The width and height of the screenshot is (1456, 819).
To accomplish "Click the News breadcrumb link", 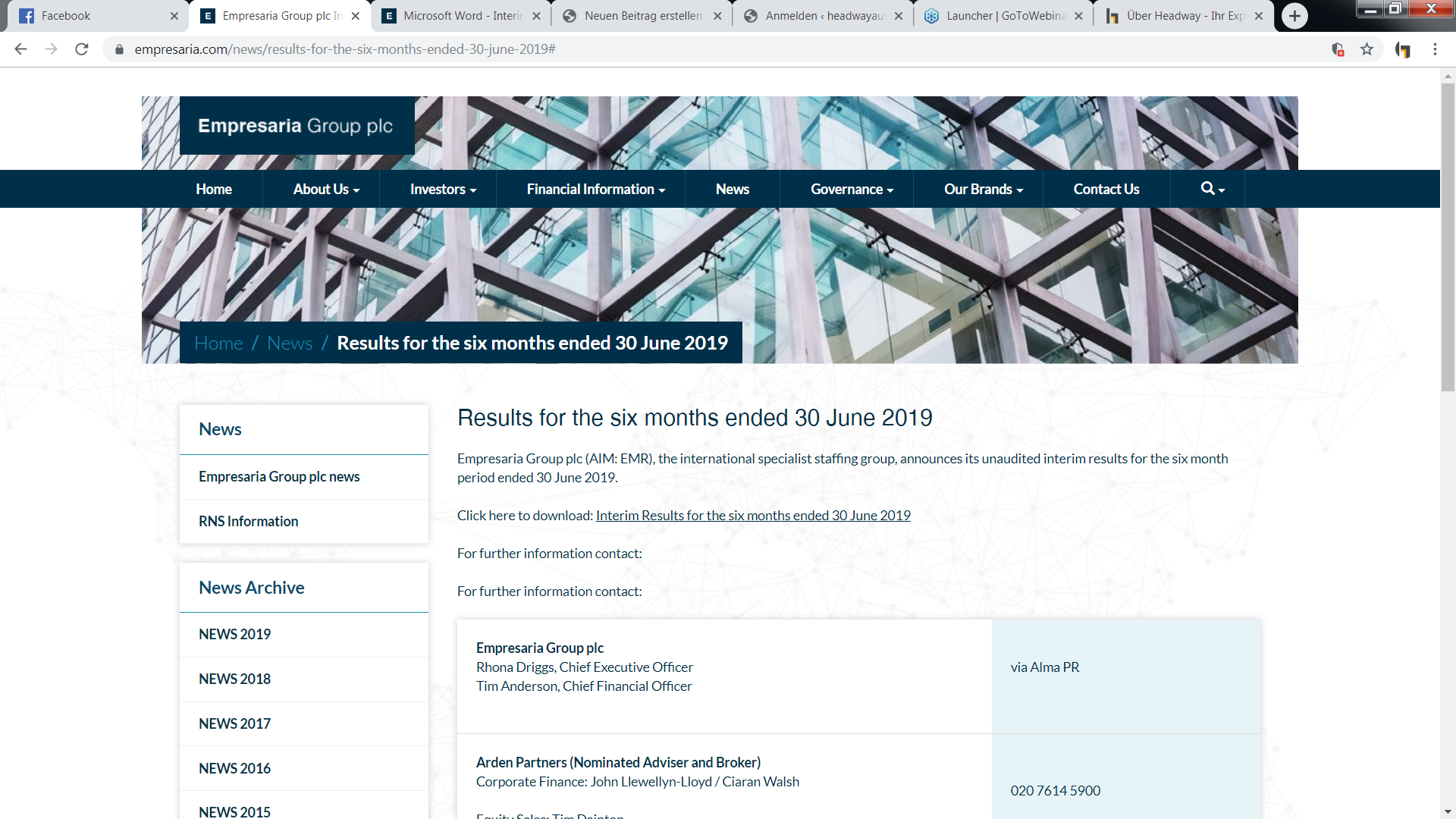I will [x=290, y=344].
